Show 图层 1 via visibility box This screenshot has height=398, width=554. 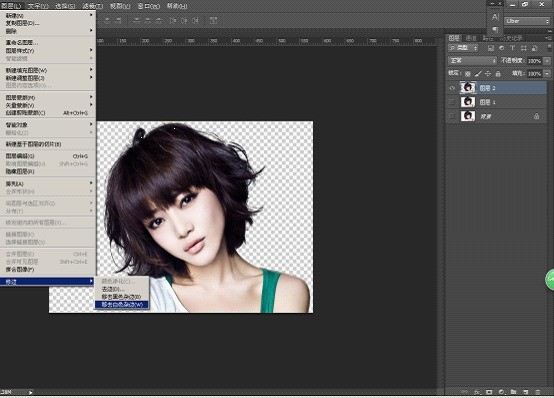coord(452,102)
